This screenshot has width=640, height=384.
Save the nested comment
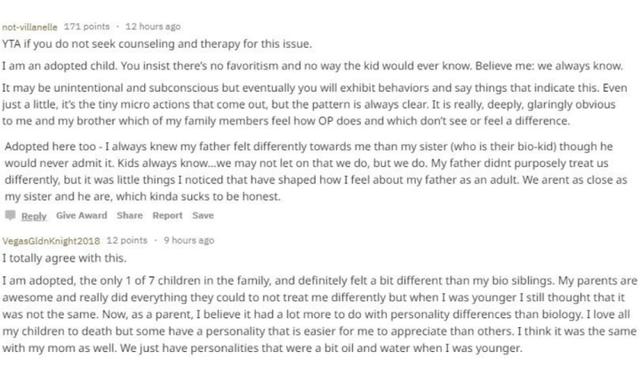203,215
